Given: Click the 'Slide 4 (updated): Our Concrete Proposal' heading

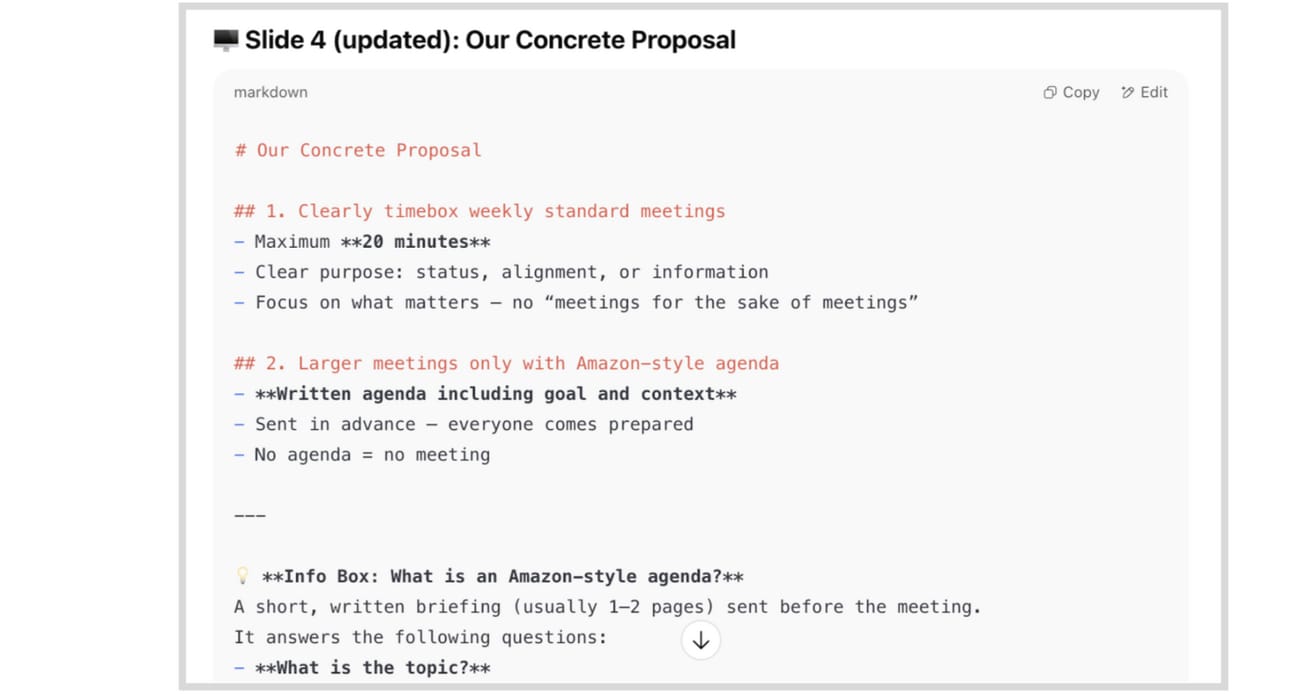Looking at the screenshot, I should tap(490, 40).
